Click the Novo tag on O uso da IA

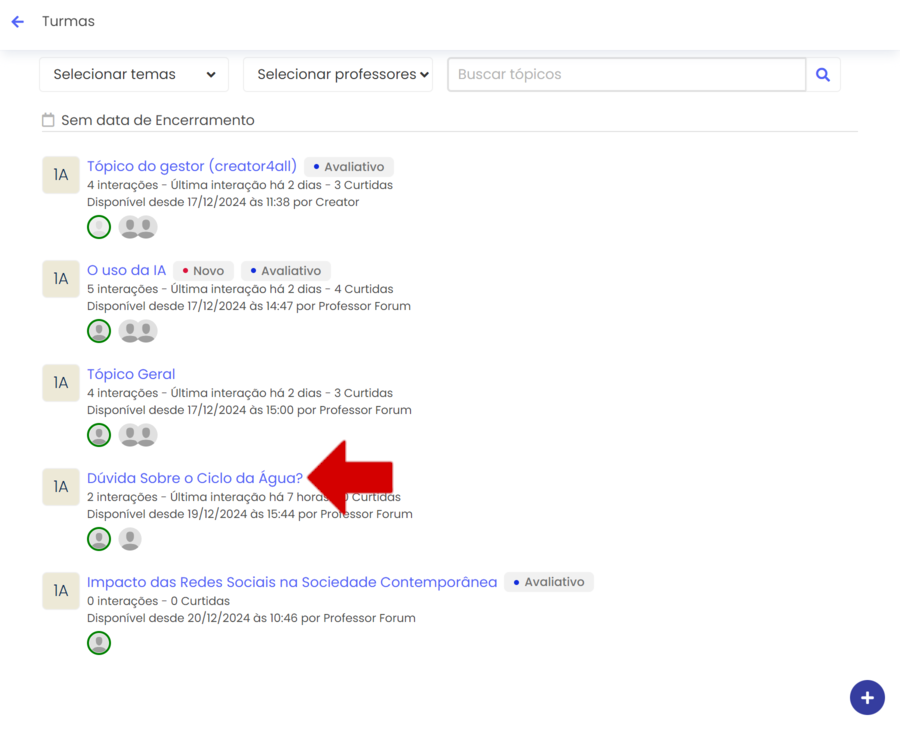point(204,271)
